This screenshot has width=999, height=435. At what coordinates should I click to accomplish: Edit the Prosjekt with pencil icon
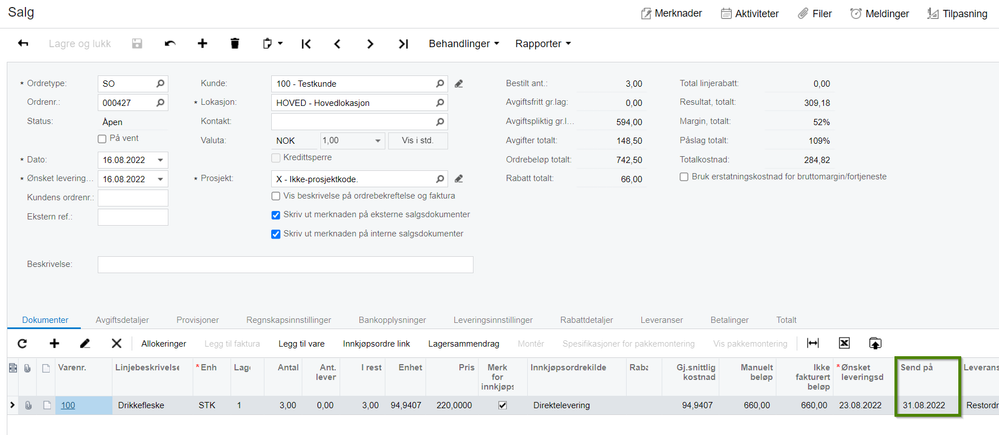coord(459,178)
